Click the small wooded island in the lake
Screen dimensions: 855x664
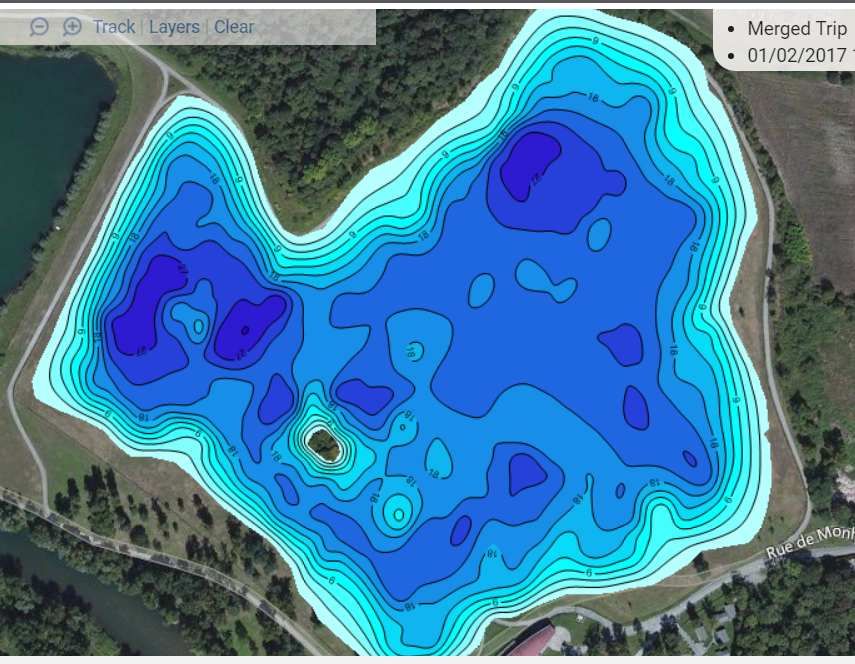(x=323, y=443)
